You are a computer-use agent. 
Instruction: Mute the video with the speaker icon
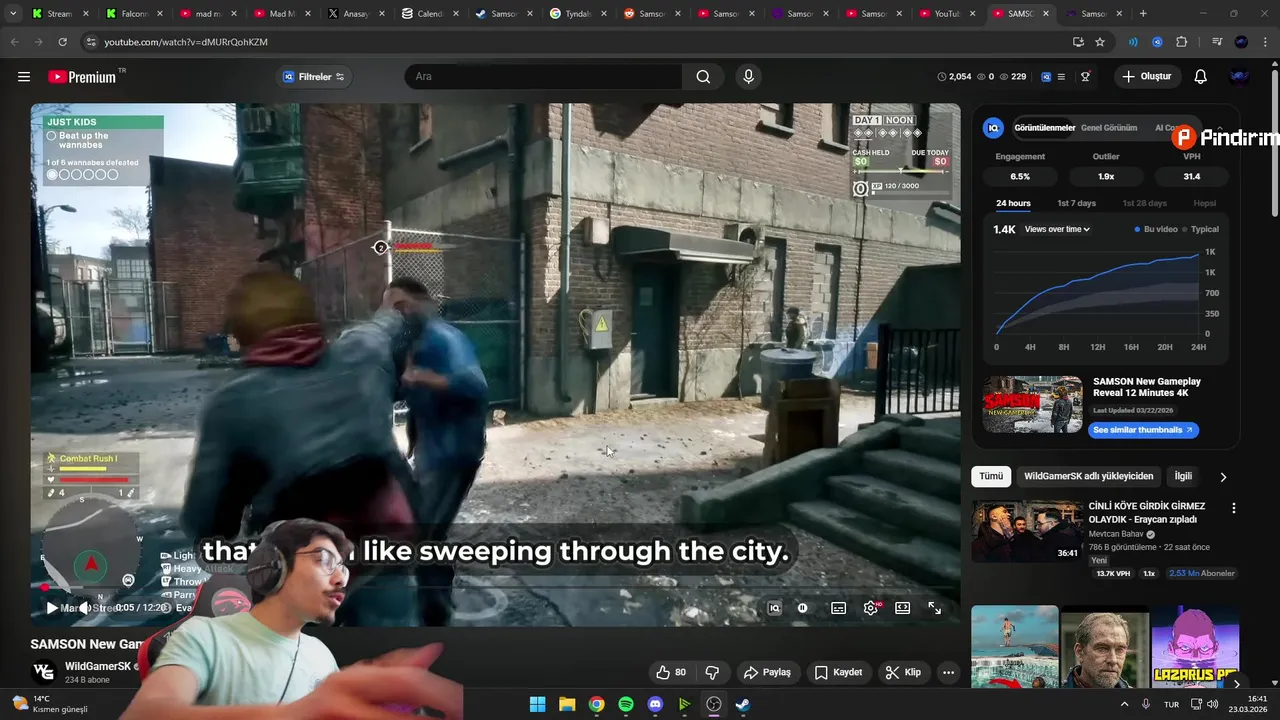86,608
